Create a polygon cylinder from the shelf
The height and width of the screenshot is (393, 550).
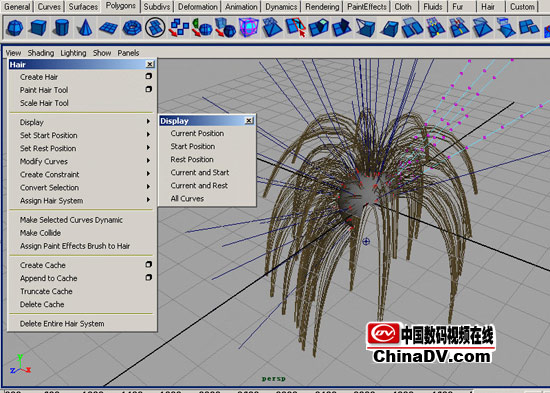pyautogui.click(x=62, y=28)
